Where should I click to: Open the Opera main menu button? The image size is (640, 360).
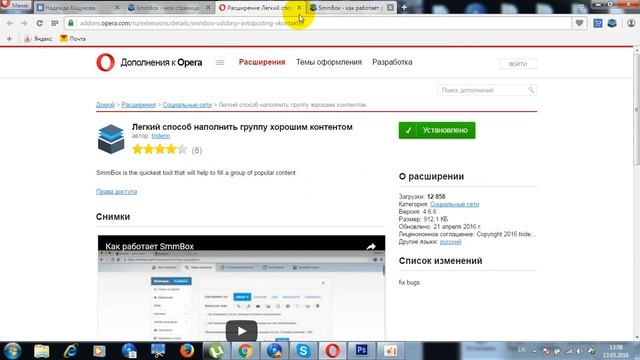[16, 6]
